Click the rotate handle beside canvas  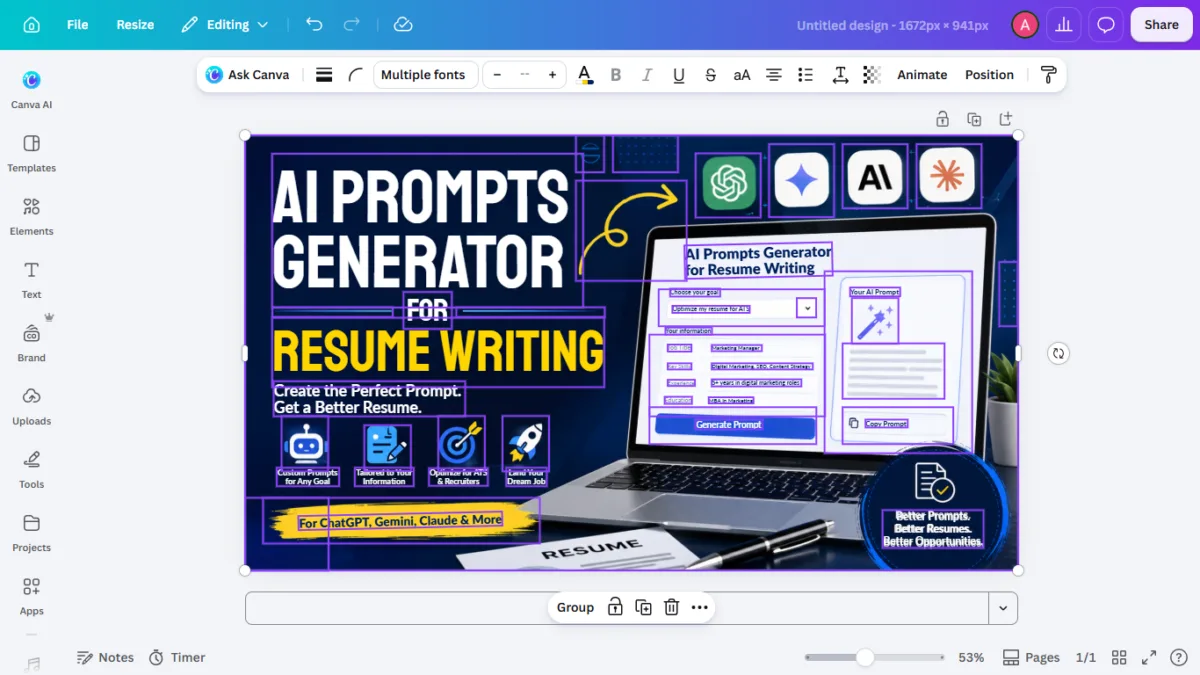tap(1058, 352)
